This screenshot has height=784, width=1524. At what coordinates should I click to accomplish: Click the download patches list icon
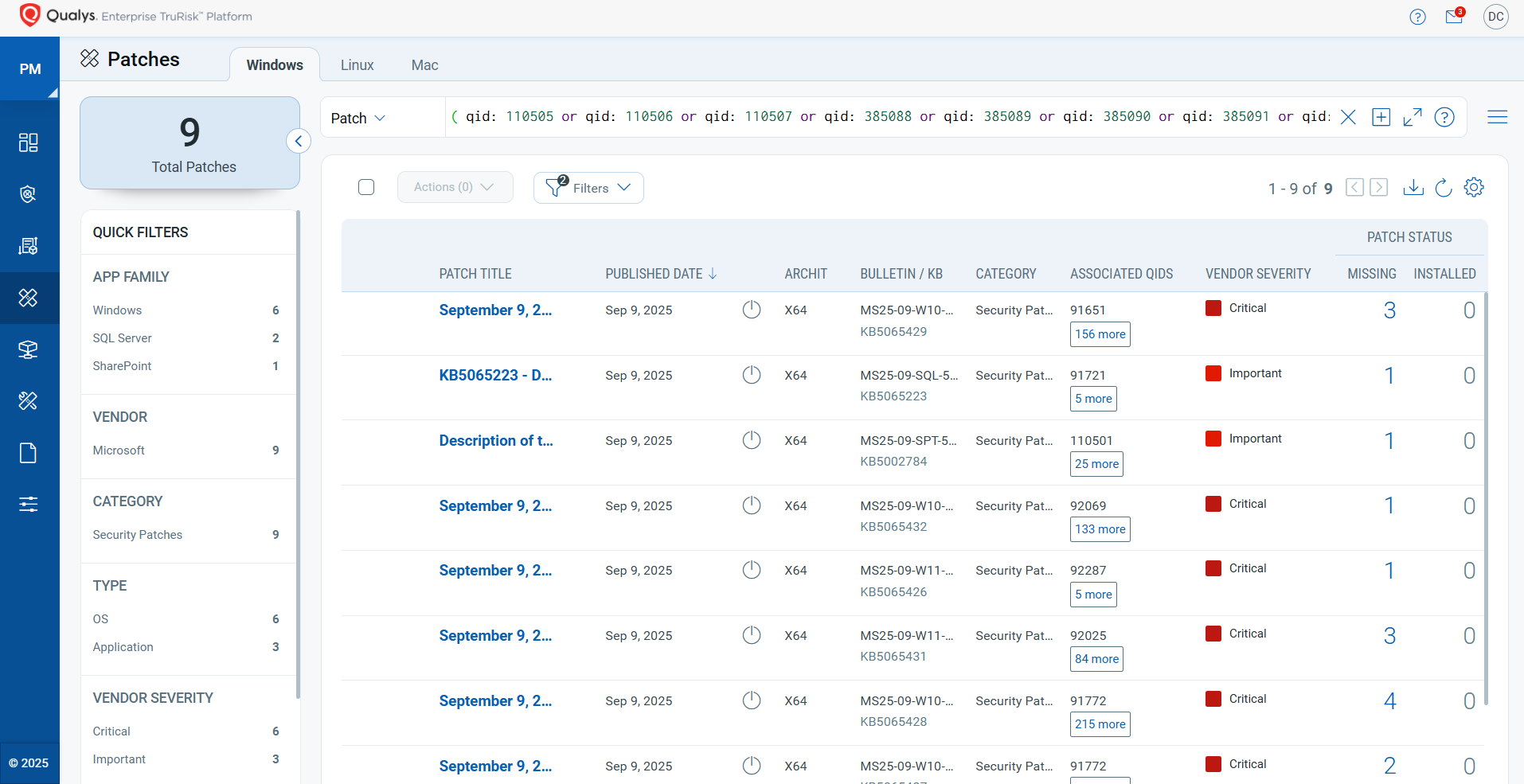[x=1413, y=188]
